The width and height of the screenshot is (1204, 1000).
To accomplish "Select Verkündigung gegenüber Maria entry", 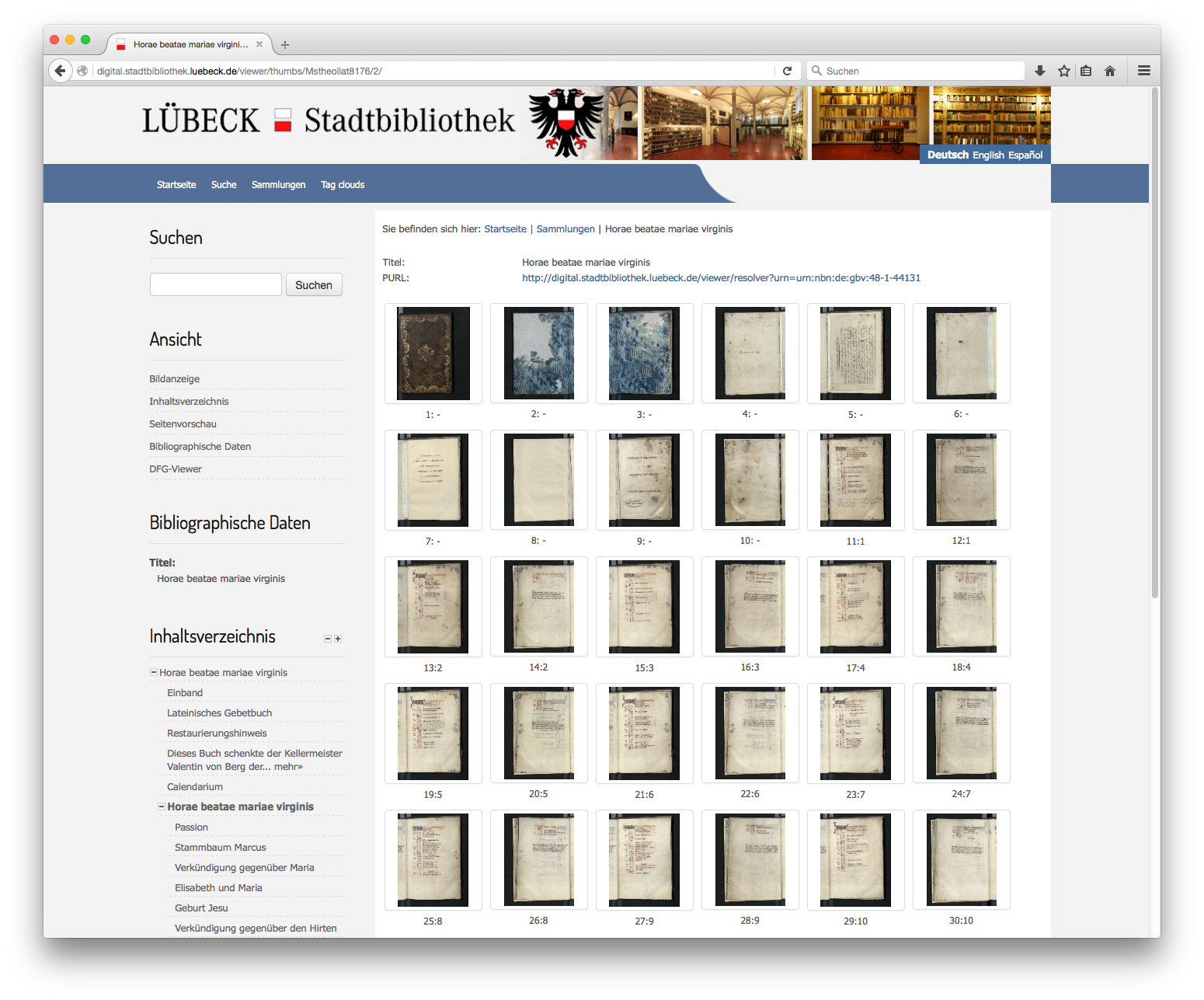I will point(245,868).
